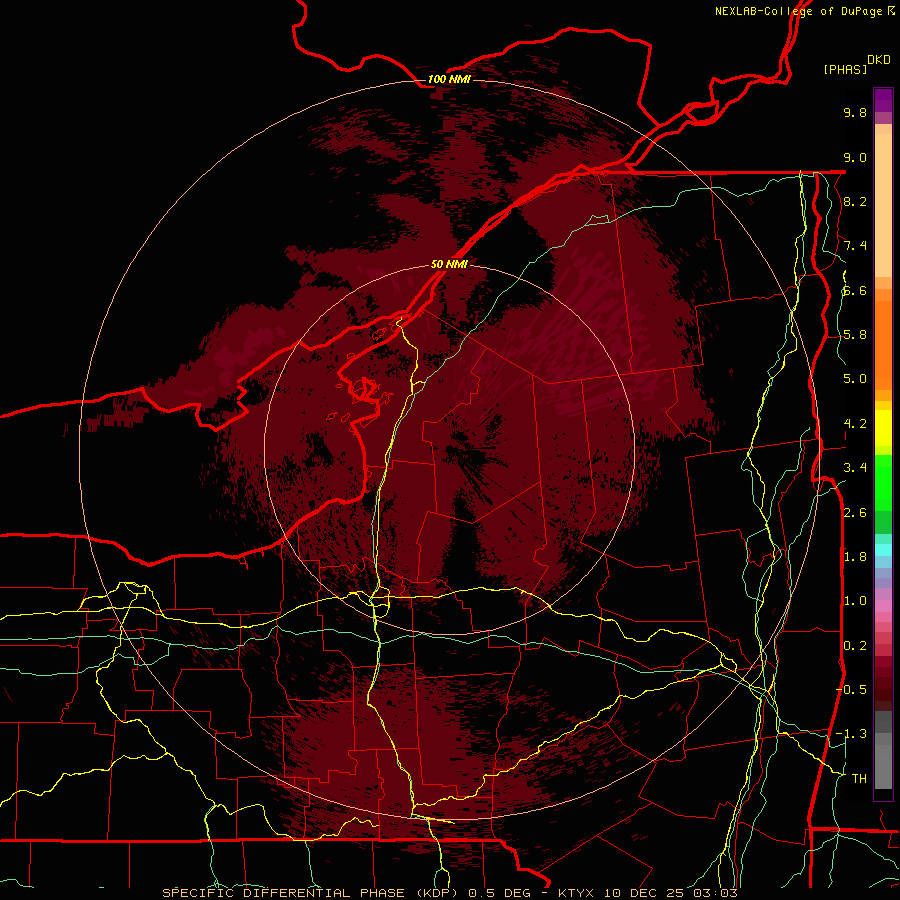Pick the purple swatch atop the color bar

click(883, 100)
